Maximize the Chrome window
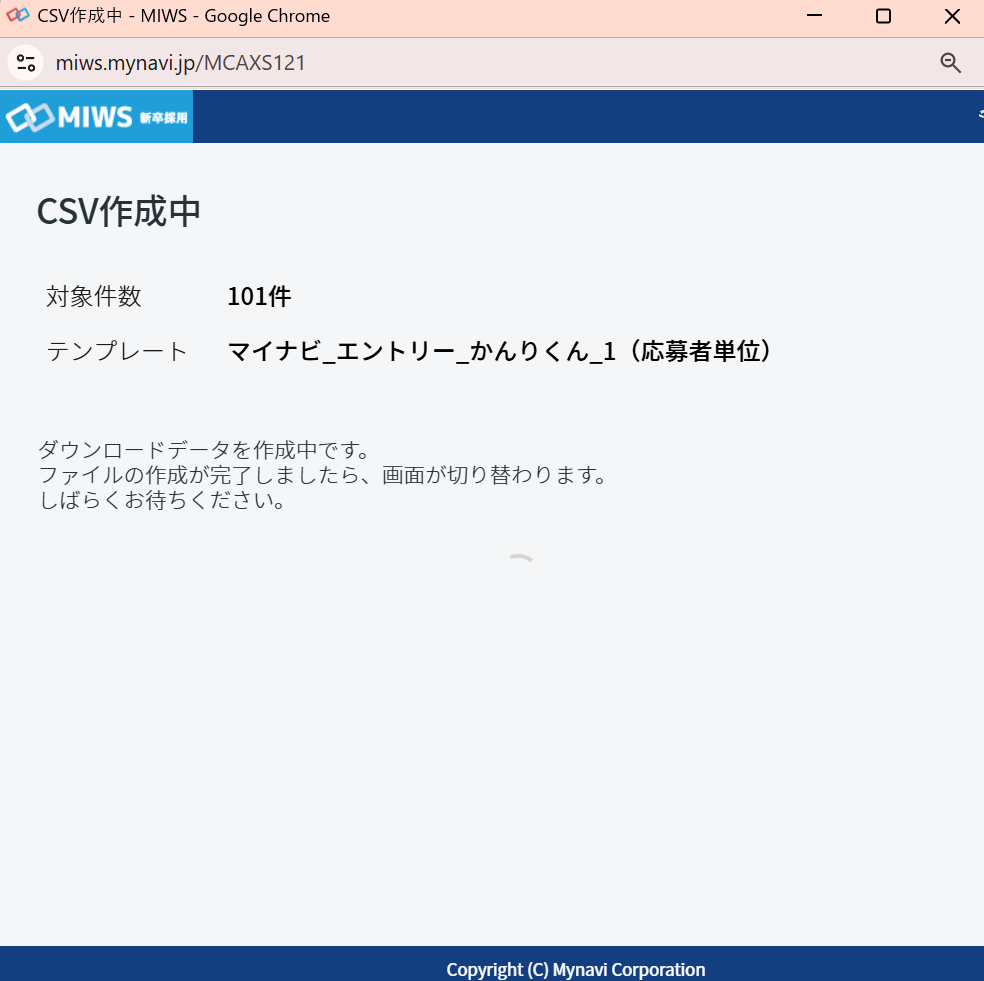Viewport: 984px width, 981px height. click(882, 16)
